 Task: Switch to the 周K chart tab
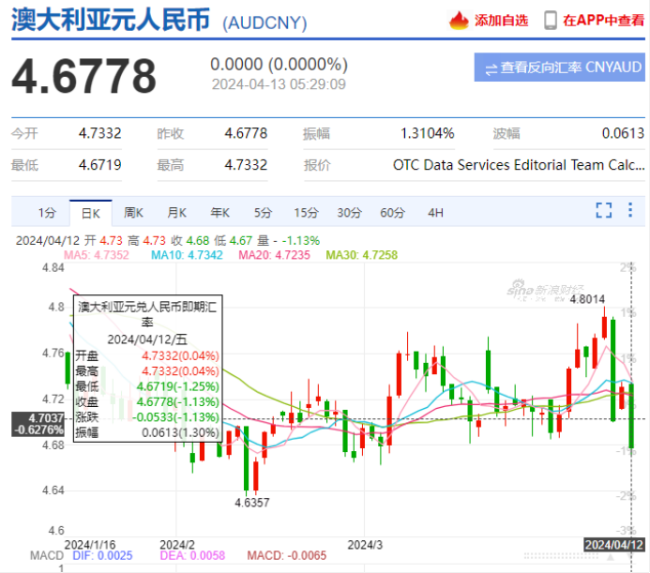click(133, 213)
